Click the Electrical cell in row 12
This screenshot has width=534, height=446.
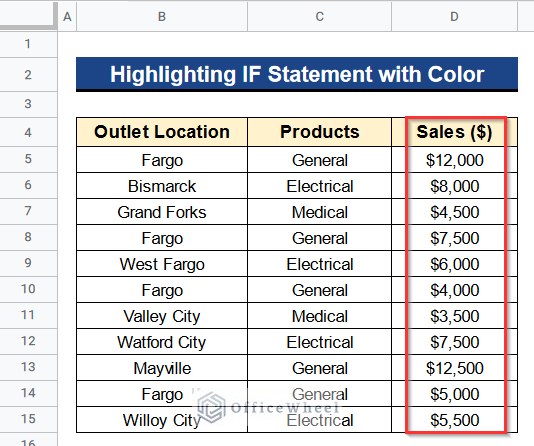tap(319, 342)
